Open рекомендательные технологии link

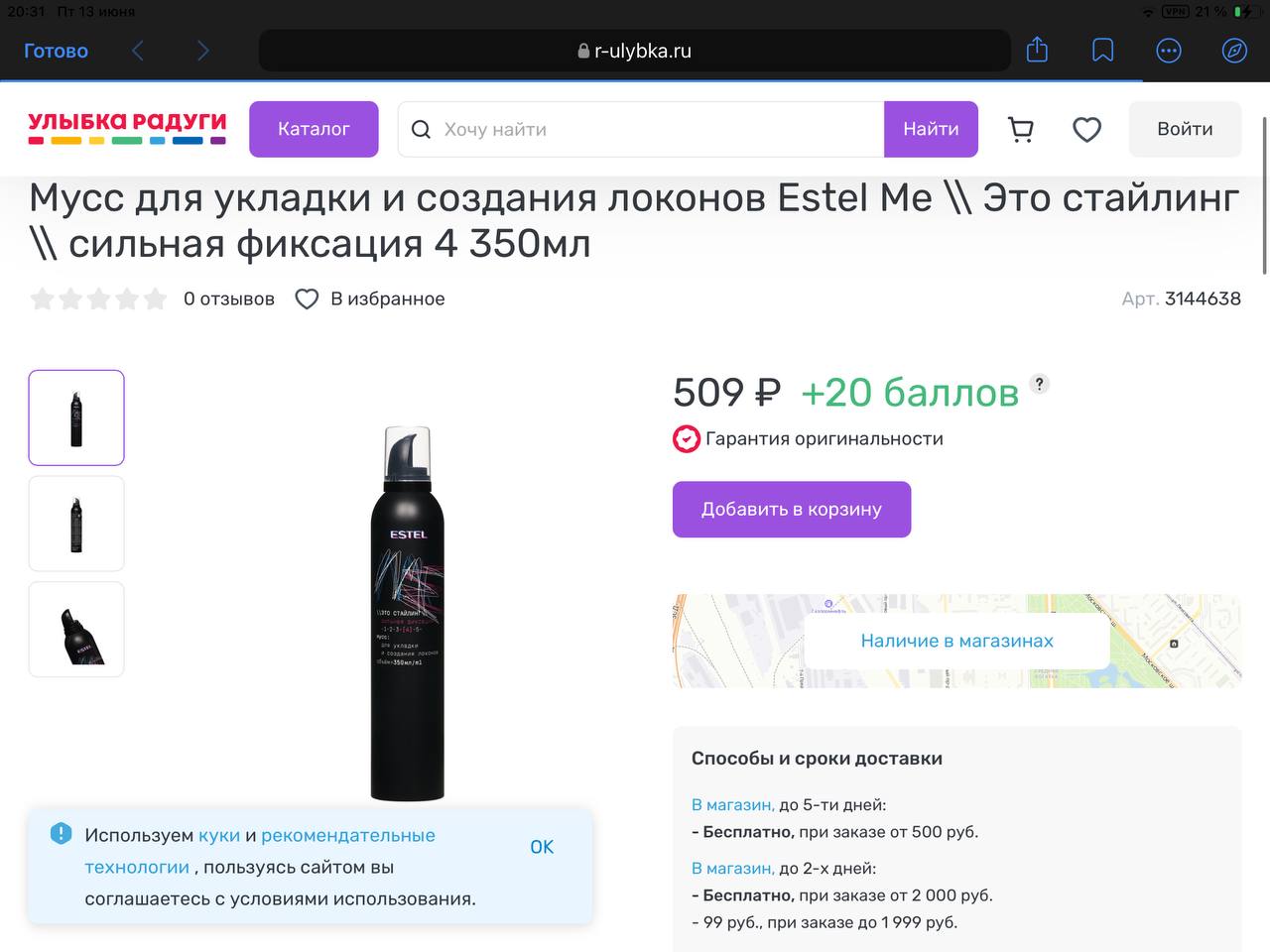coord(260,851)
